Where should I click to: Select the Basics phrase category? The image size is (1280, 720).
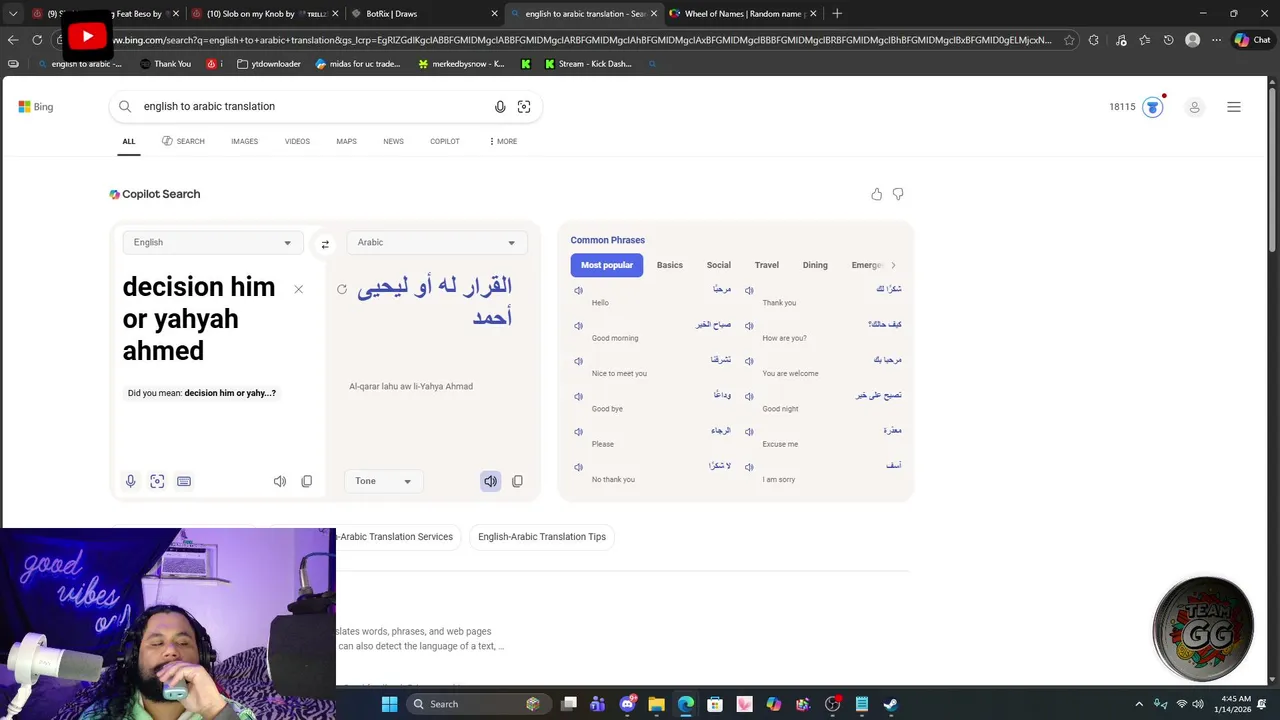click(x=670, y=265)
